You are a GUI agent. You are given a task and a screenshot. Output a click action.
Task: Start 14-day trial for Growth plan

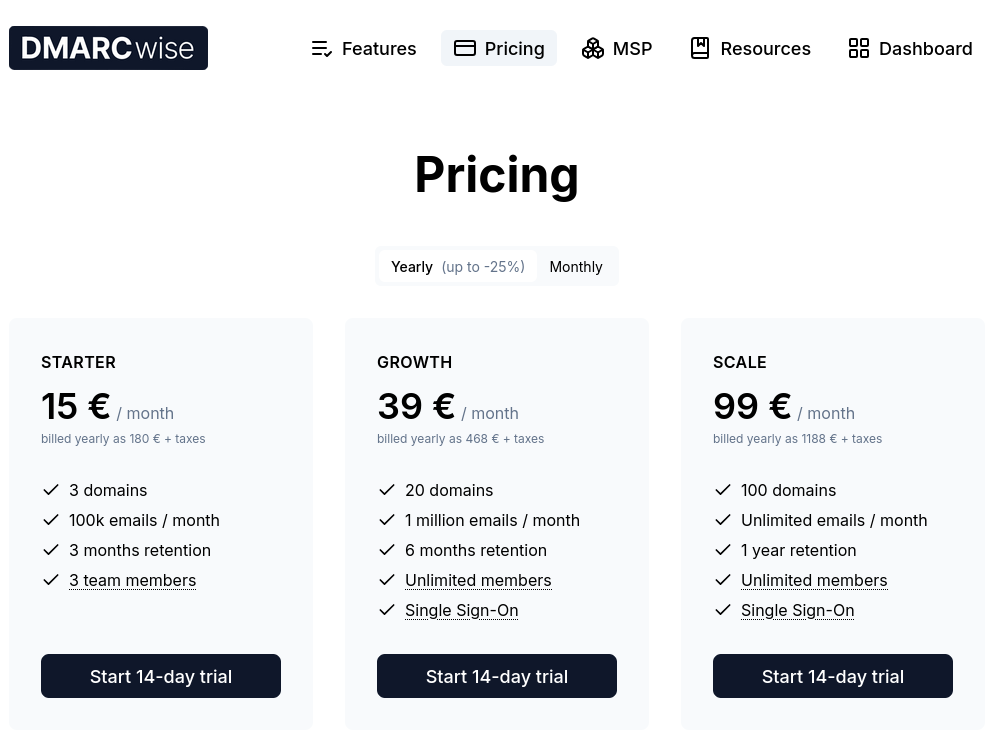[x=496, y=676]
